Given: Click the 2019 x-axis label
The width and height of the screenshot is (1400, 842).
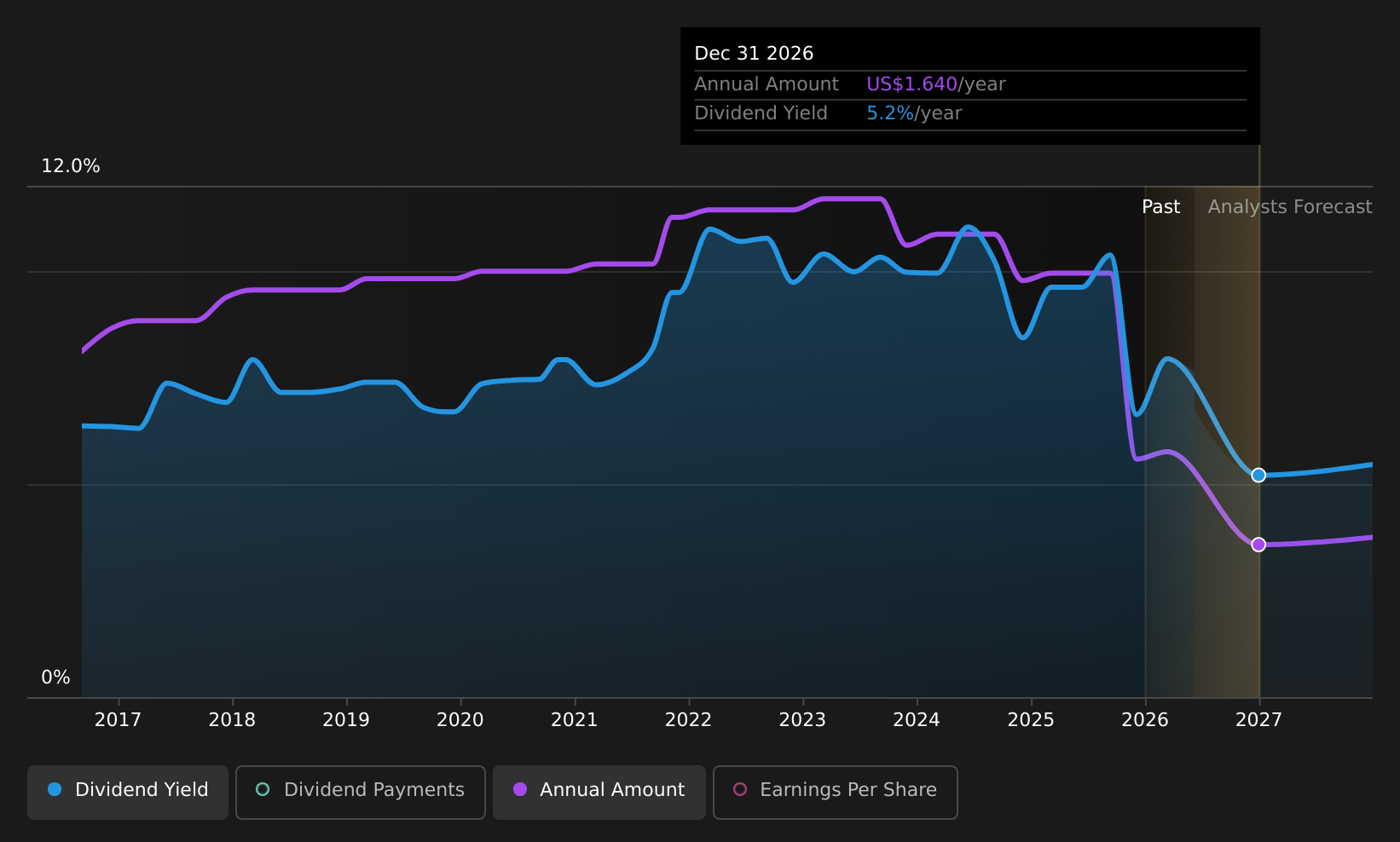Looking at the screenshot, I should tap(346, 720).
